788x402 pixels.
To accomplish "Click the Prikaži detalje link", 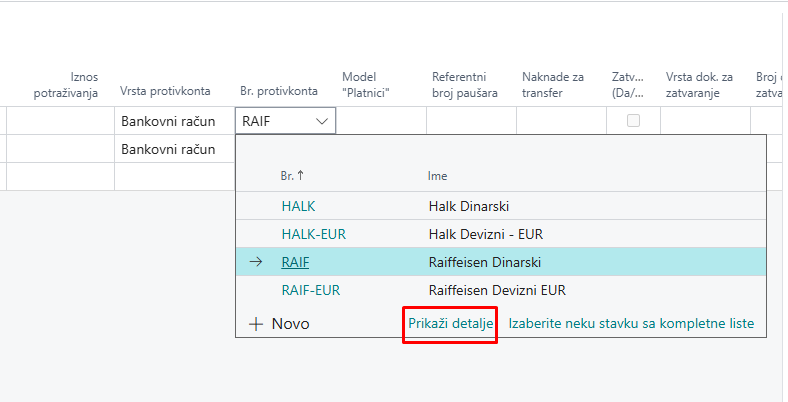I will click(450, 324).
